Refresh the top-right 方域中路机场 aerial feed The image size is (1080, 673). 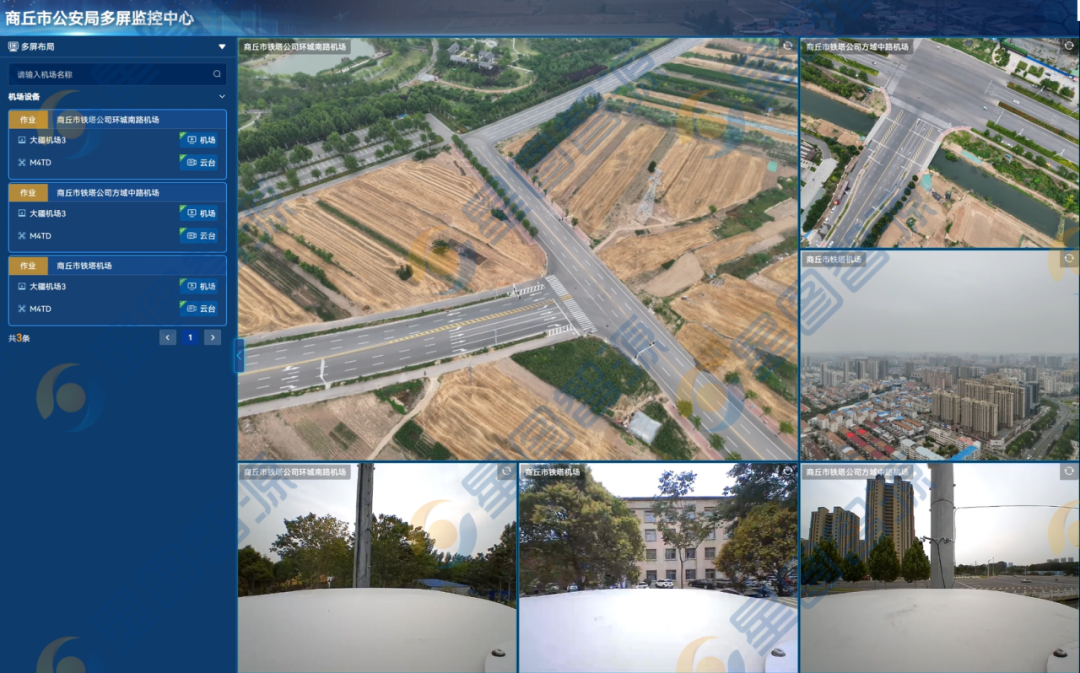click(1069, 46)
